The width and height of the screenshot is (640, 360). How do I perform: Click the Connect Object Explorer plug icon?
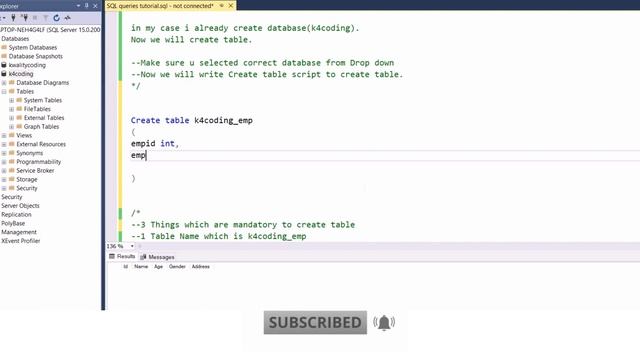(13, 18)
